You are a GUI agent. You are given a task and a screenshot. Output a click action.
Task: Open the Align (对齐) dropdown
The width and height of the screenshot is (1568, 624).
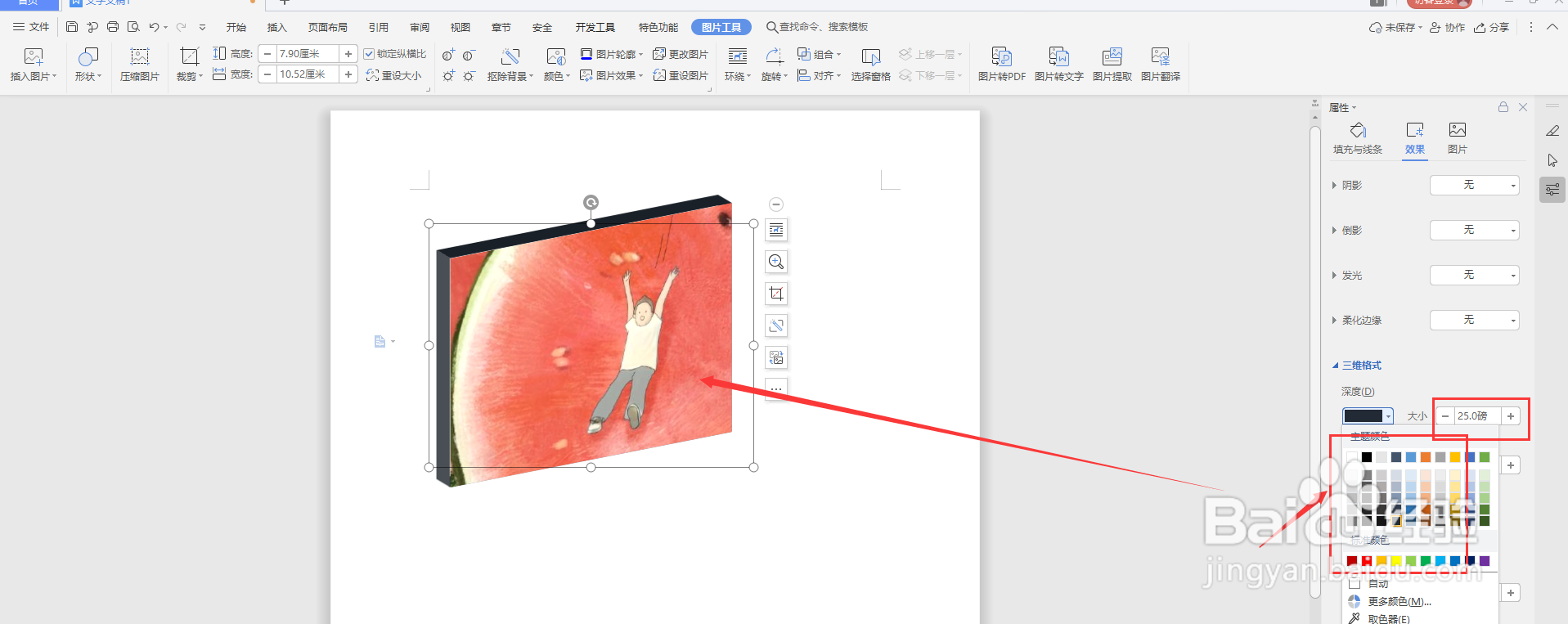(x=820, y=75)
